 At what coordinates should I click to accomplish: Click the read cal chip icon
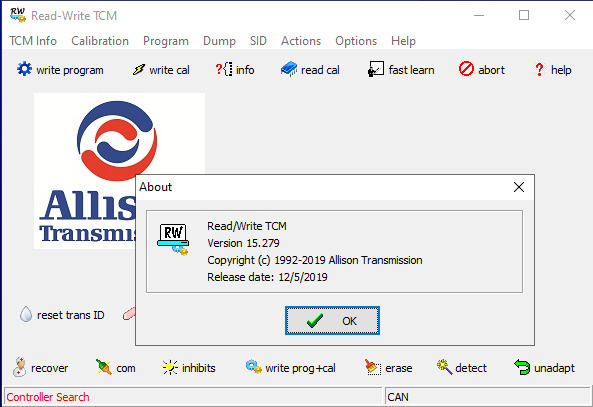tap(289, 69)
